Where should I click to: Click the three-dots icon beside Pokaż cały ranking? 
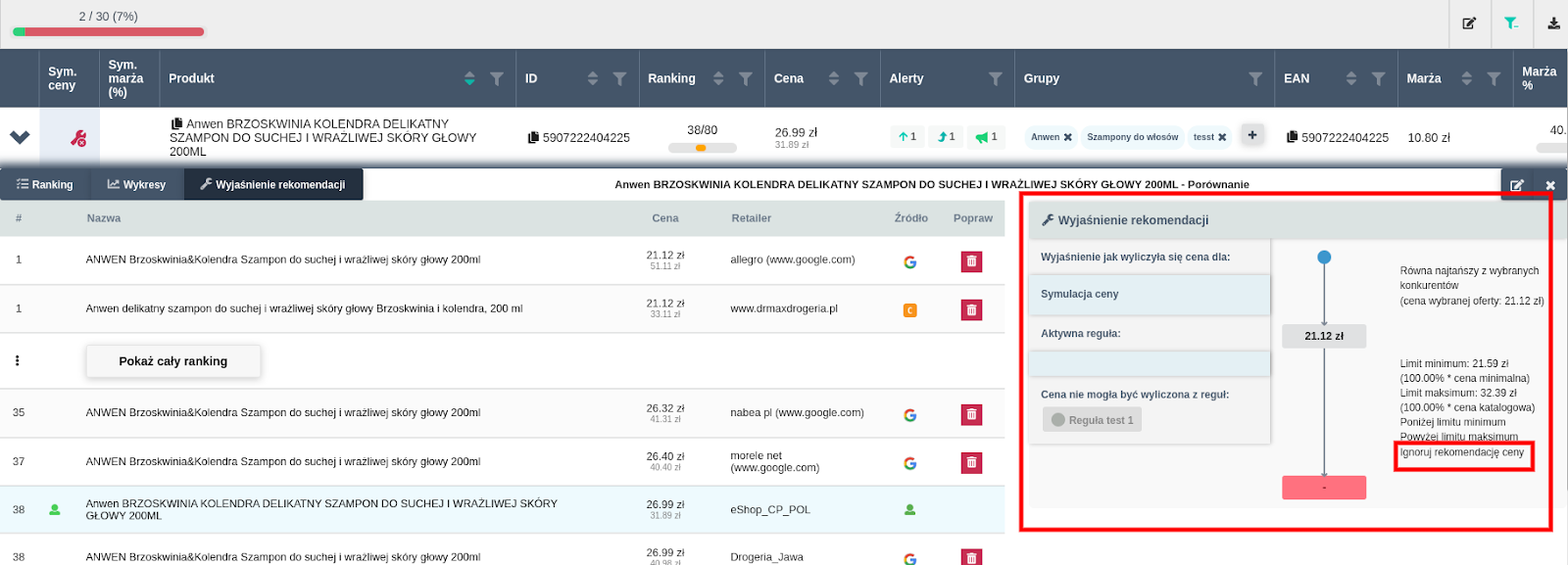tap(18, 360)
